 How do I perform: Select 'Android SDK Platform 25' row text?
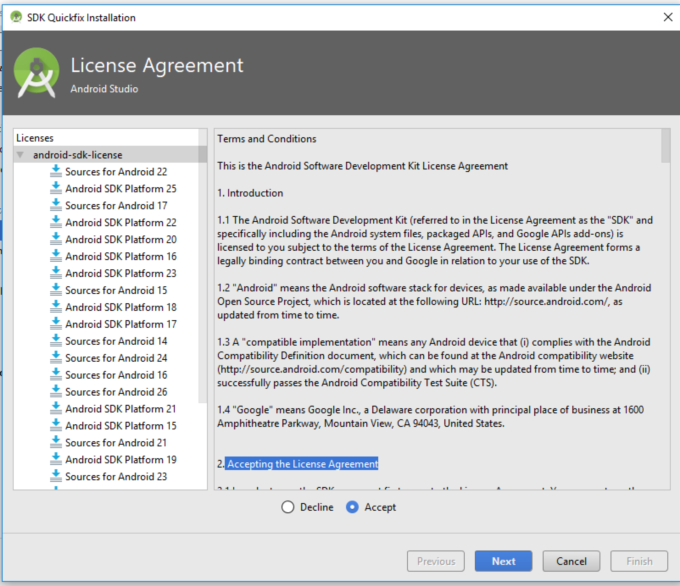click(121, 189)
